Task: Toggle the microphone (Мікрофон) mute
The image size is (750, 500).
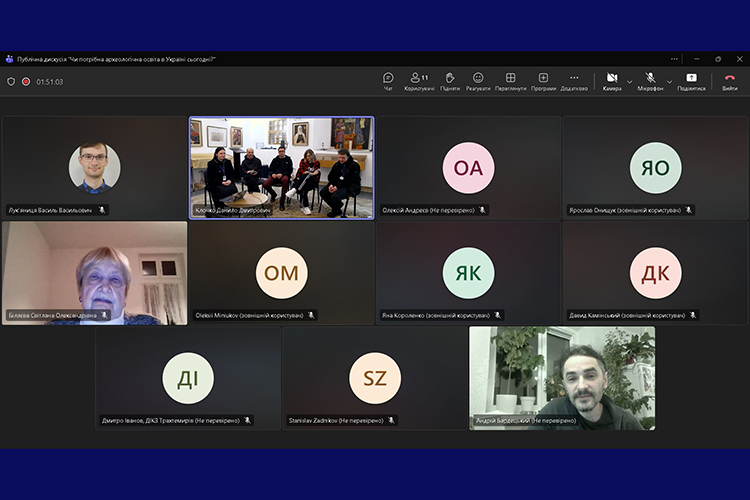Action: coord(650,81)
